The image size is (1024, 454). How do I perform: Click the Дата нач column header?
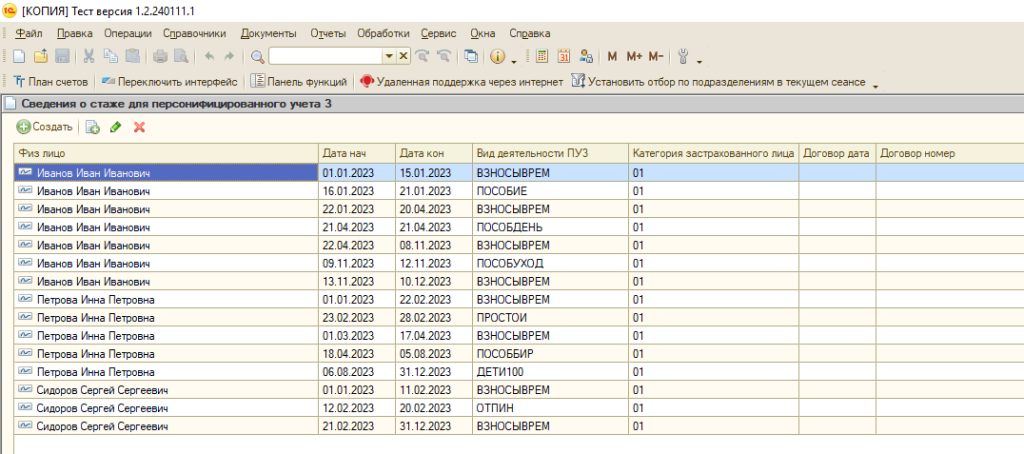click(357, 153)
